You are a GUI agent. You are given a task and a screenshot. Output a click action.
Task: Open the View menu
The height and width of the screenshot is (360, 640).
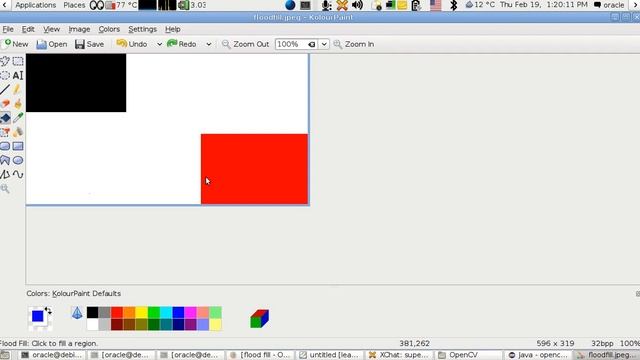point(51,29)
